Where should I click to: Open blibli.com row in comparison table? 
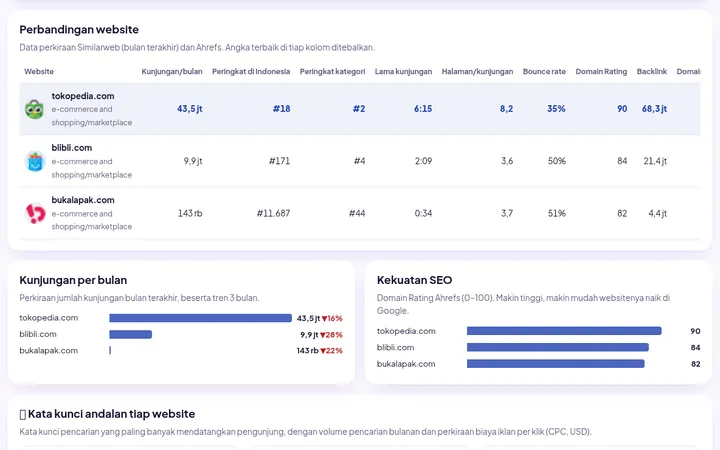coord(360,161)
